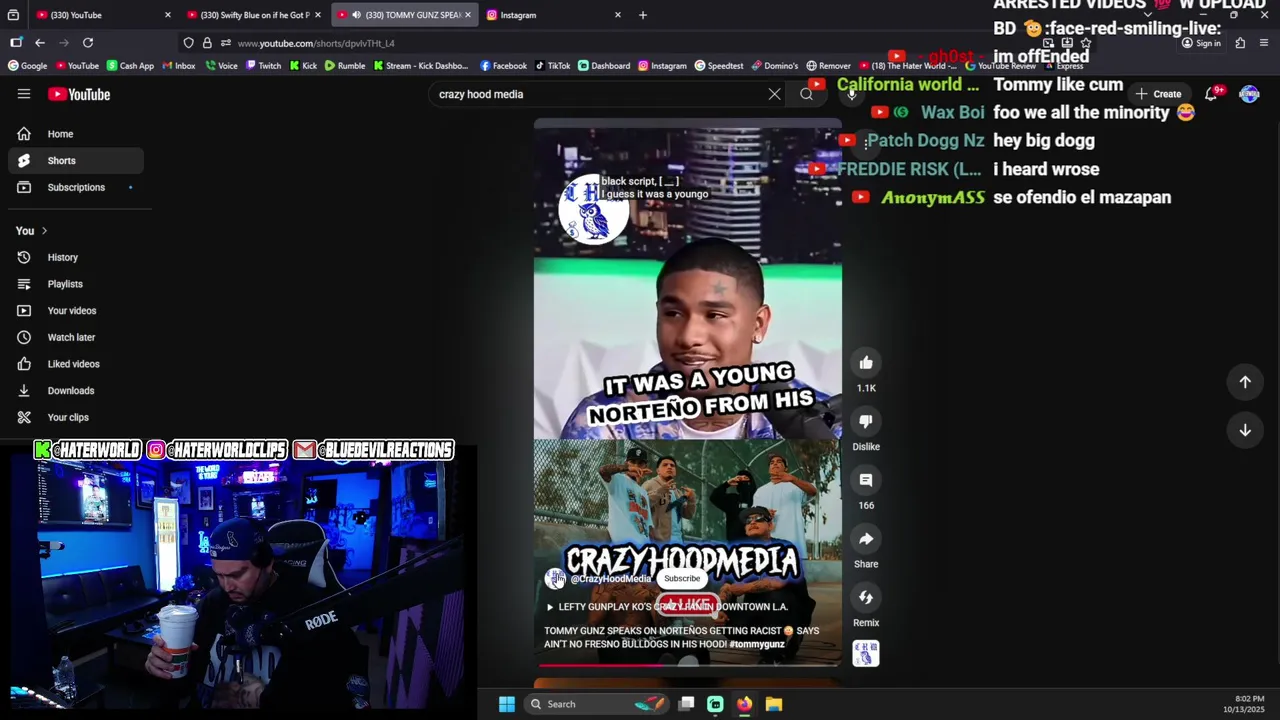
Task: Open @CrazyHoodMedia channel link
Action: point(611,579)
